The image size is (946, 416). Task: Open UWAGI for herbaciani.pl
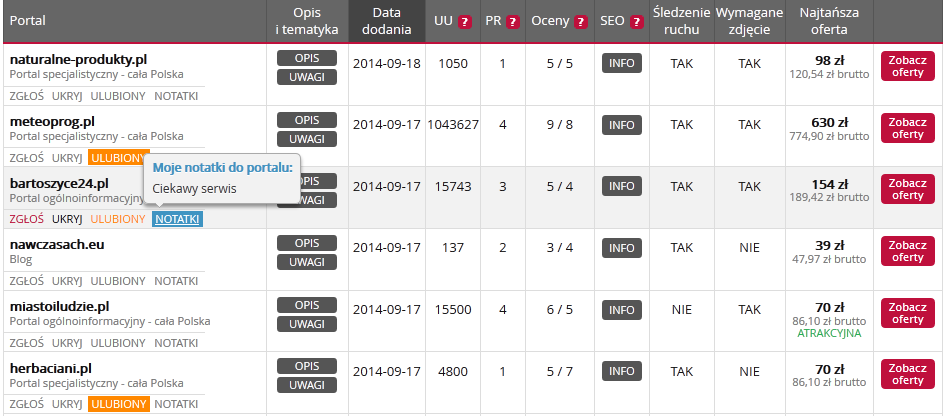[x=307, y=385]
